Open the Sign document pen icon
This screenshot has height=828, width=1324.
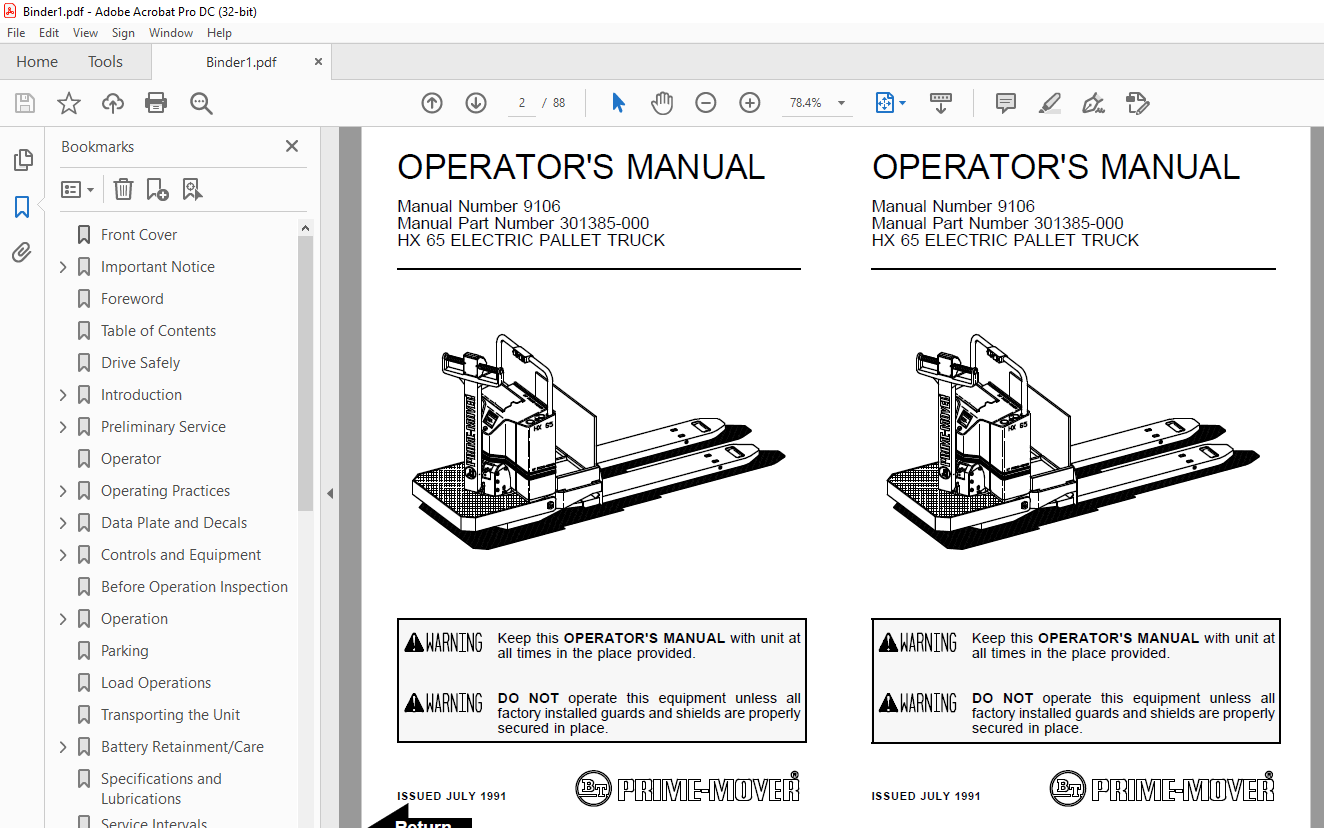click(x=1093, y=103)
